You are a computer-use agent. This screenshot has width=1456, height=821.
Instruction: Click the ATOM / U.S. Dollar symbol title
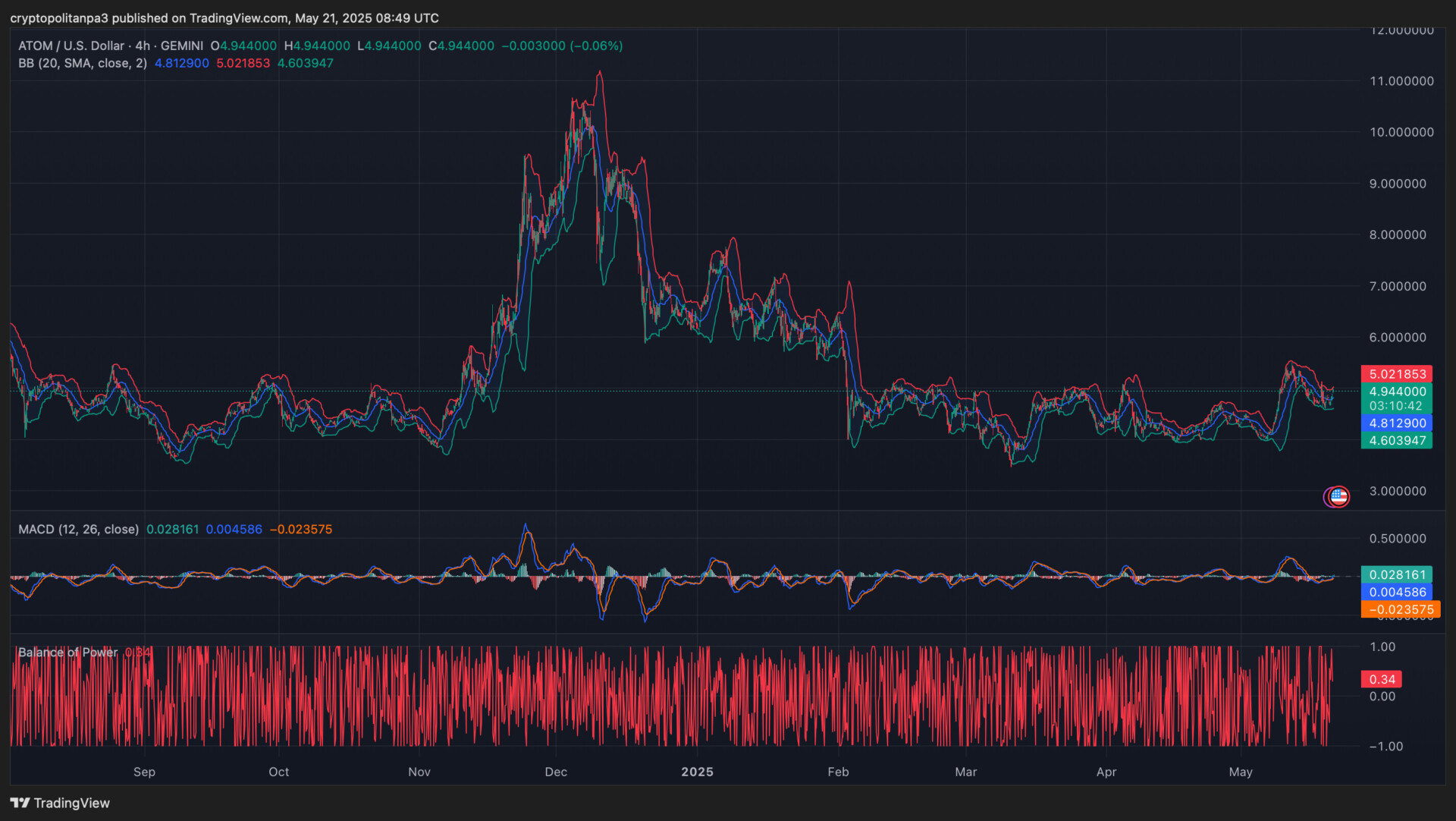73,46
